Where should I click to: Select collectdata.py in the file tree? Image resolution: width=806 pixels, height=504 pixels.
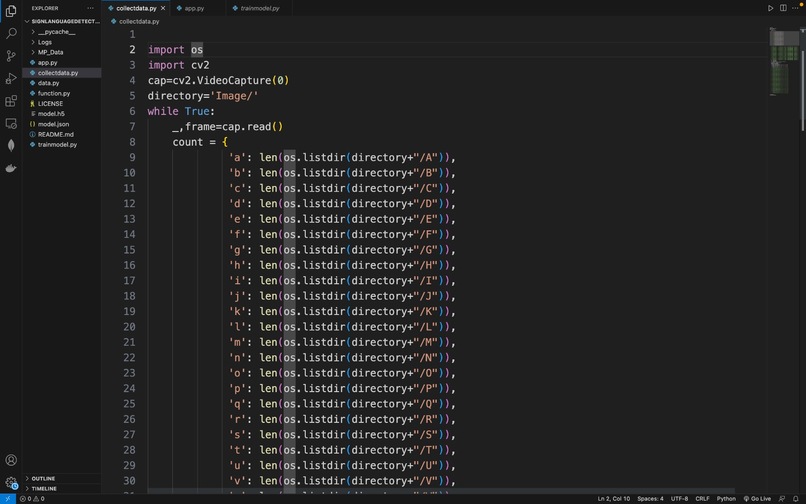point(62,73)
